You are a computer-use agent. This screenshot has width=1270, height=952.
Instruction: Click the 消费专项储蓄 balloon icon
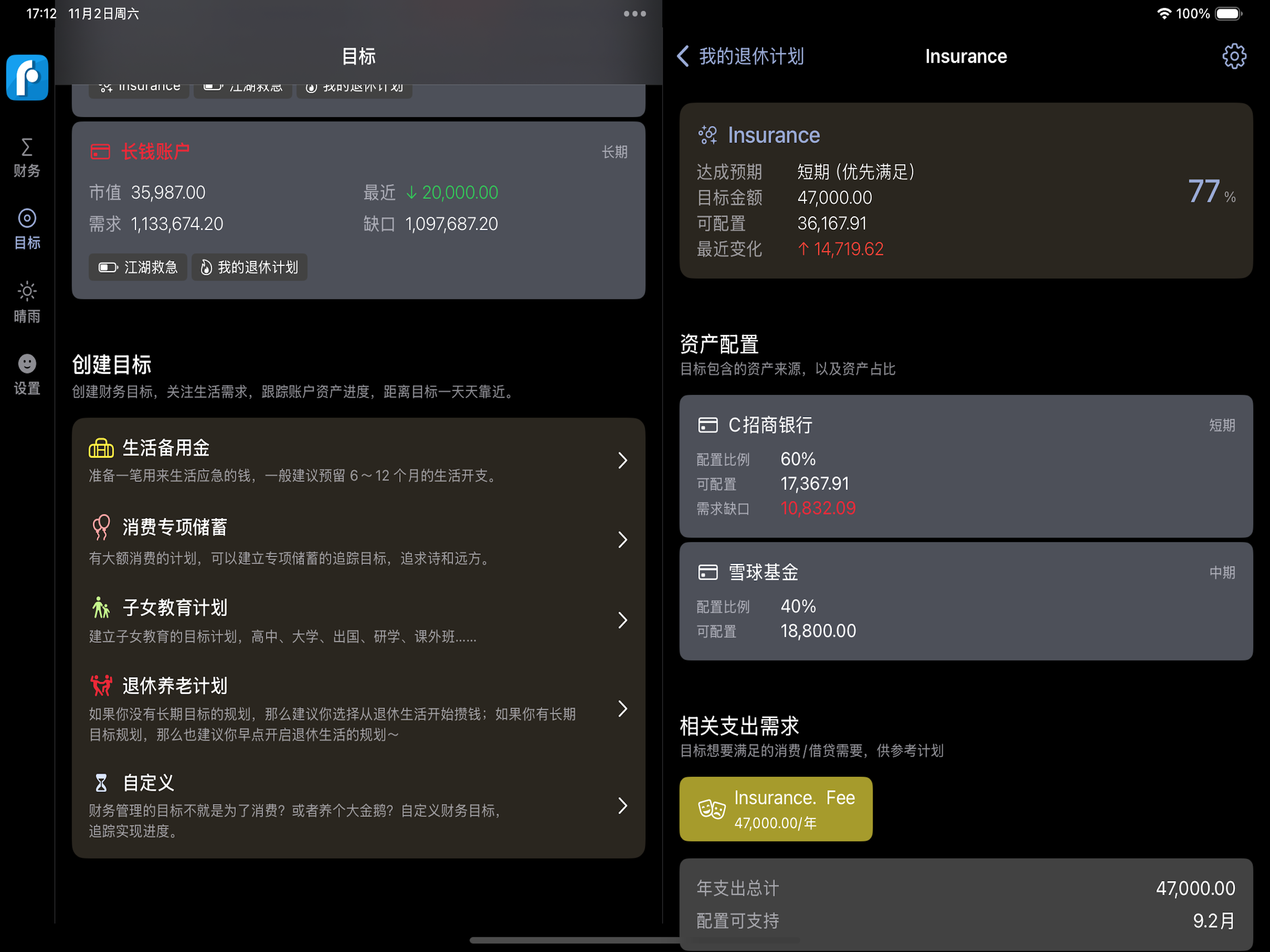pos(101,527)
